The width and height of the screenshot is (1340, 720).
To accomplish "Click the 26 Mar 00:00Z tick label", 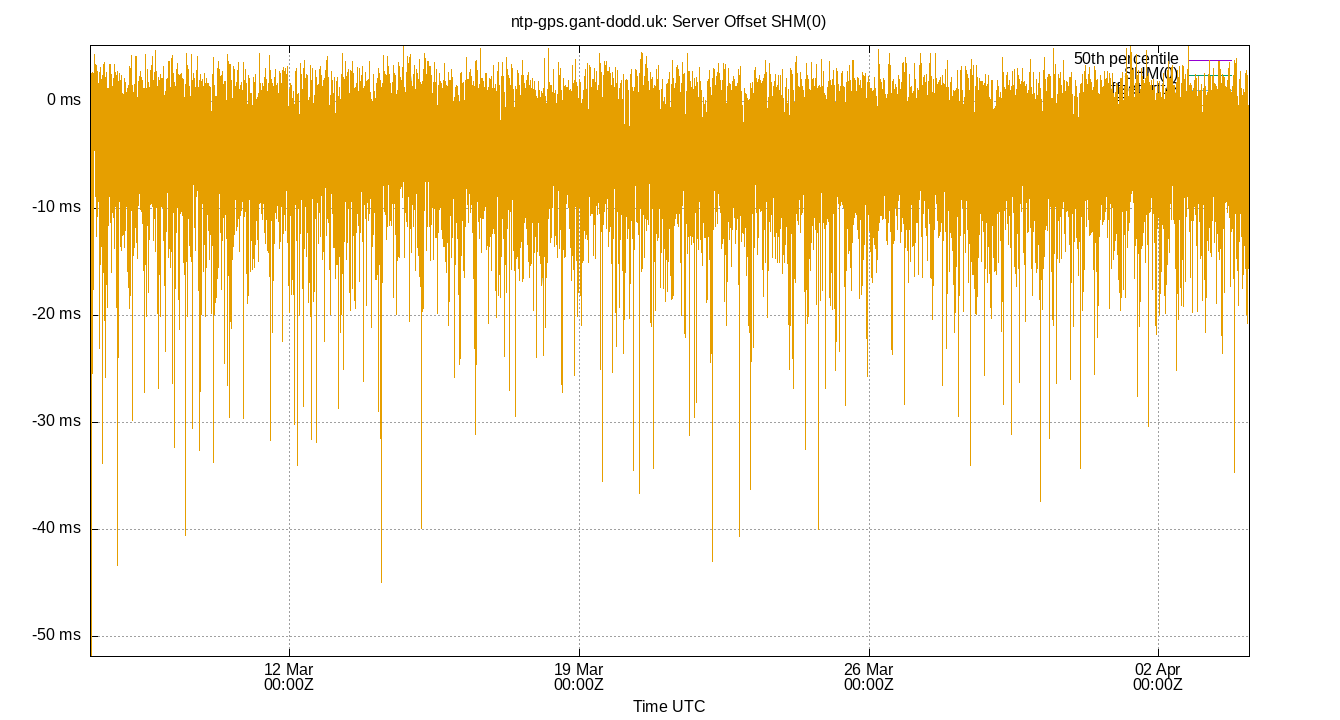I will click(870, 677).
